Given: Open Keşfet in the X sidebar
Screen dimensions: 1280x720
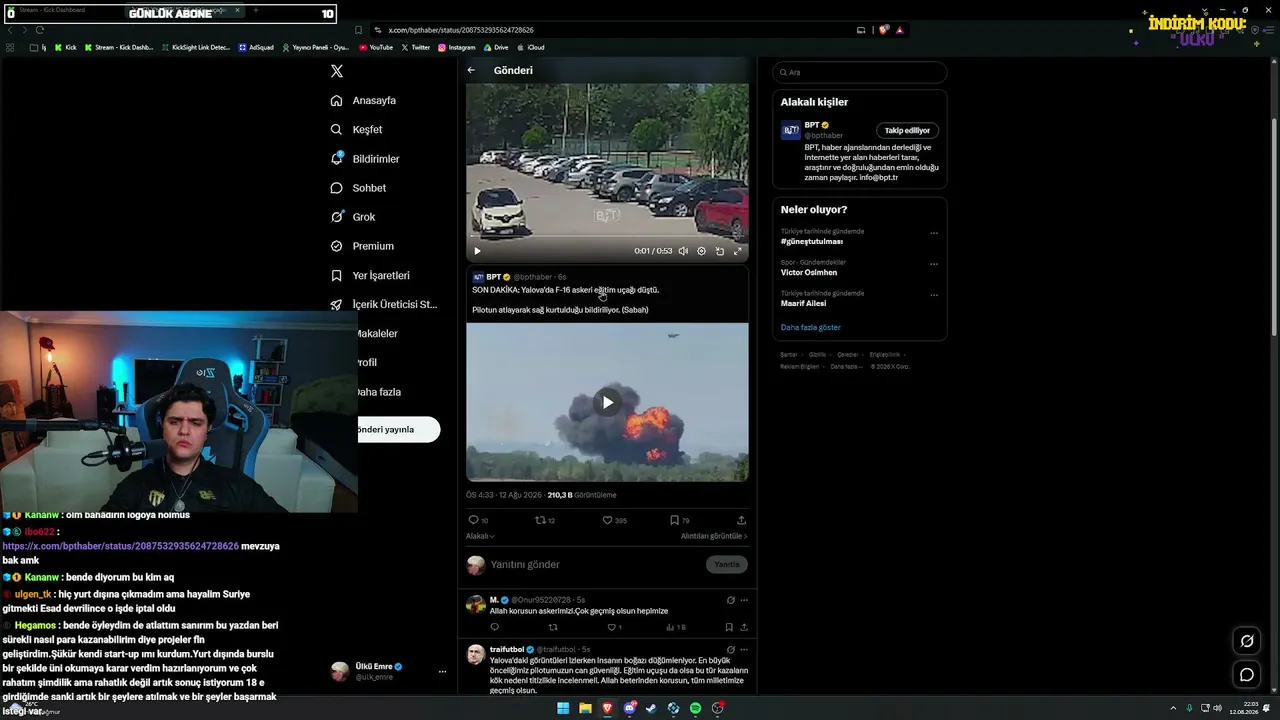Looking at the screenshot, I should [x=356, y=130].
